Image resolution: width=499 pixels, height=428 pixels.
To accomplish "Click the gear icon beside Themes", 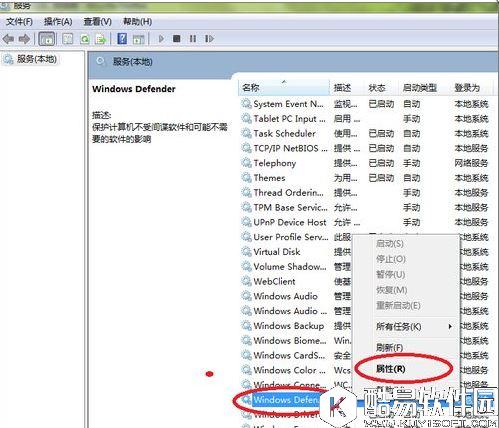I will click(246, 178).
